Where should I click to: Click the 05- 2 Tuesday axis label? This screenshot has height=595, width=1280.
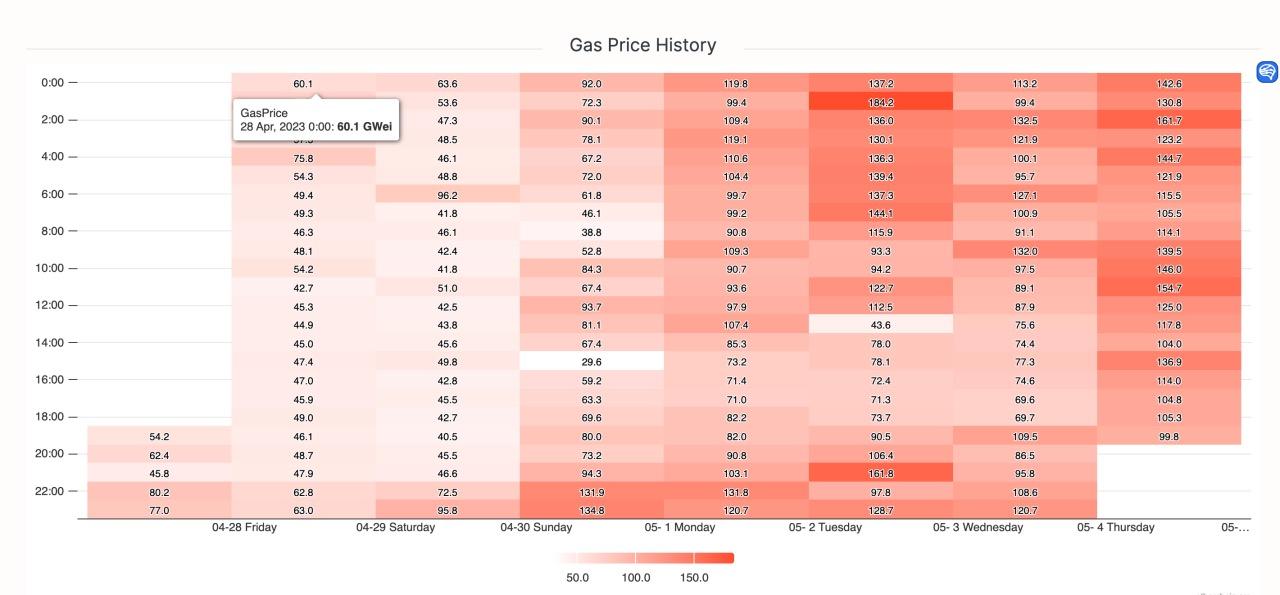[825, 528]
